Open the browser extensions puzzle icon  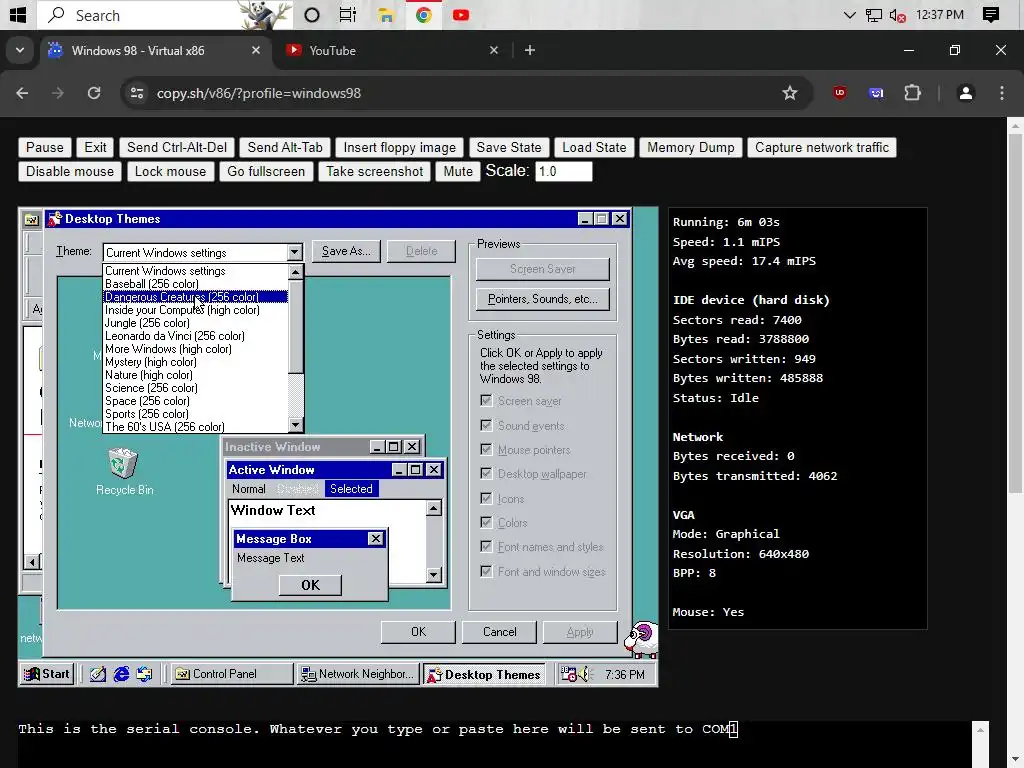click(x=912, y=93)
